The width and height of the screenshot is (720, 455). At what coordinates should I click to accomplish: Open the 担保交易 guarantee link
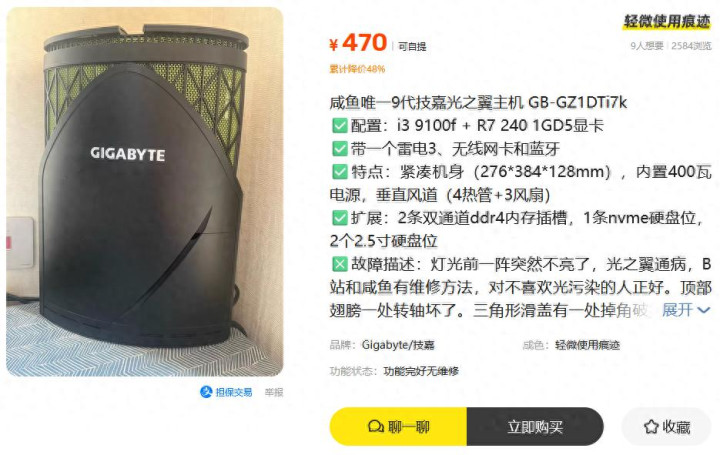pyautogui.click(x=226, y=392)
